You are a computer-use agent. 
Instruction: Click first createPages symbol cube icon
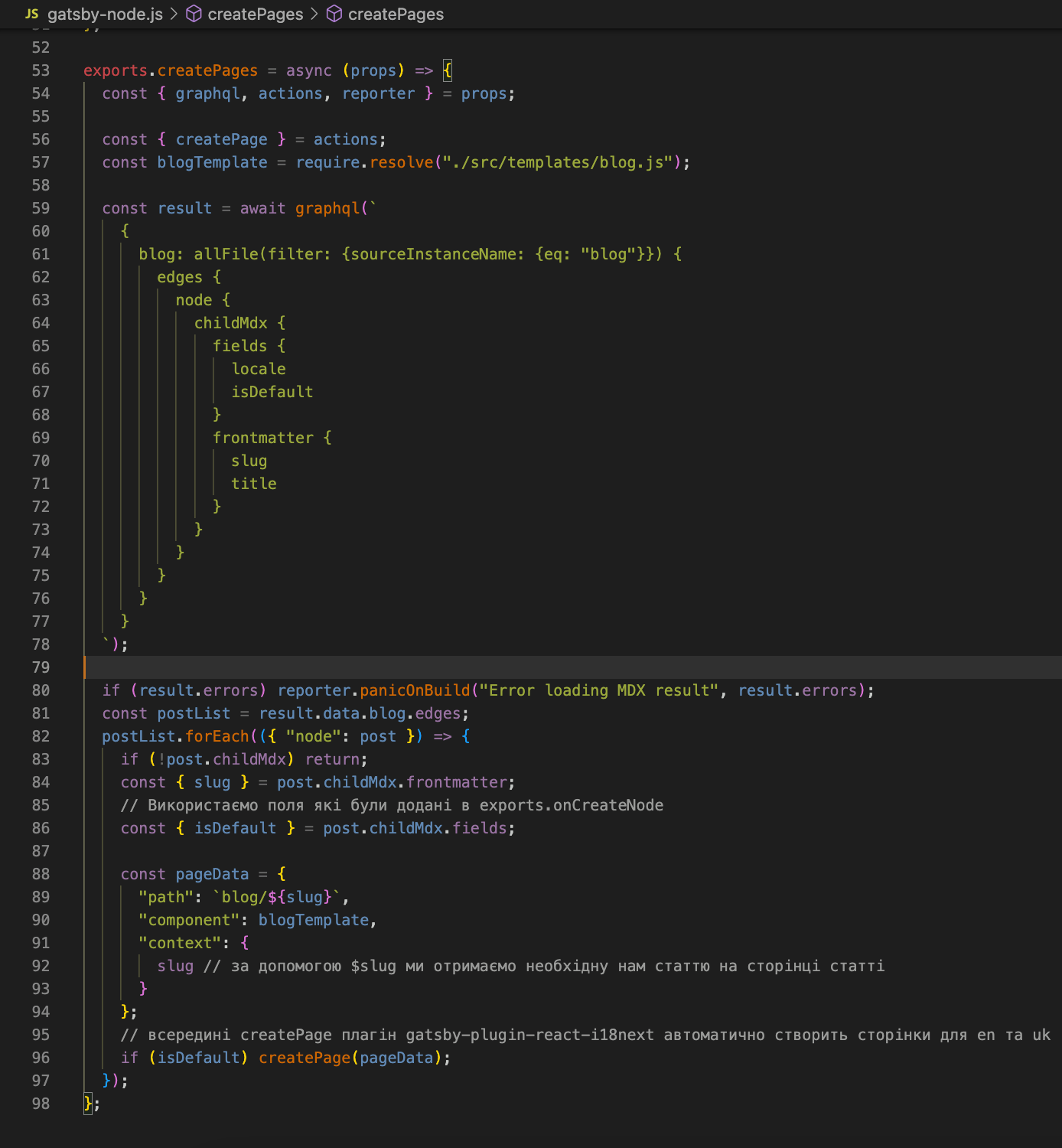point(194,14)
